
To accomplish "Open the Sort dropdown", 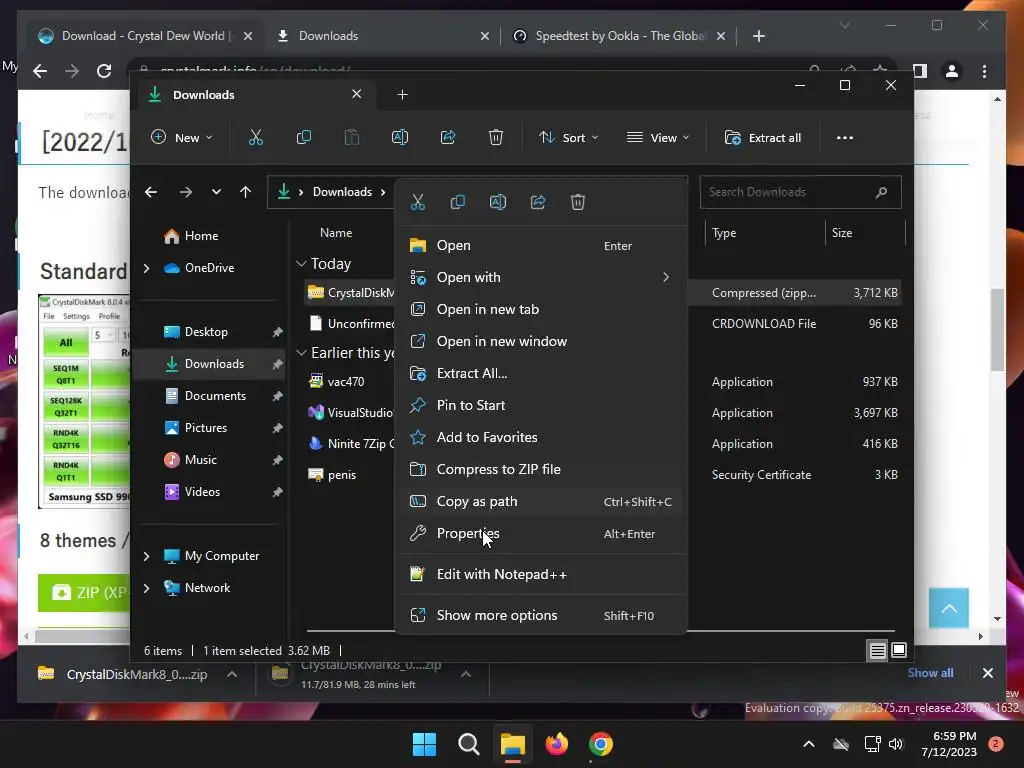I will coord(568,138).
